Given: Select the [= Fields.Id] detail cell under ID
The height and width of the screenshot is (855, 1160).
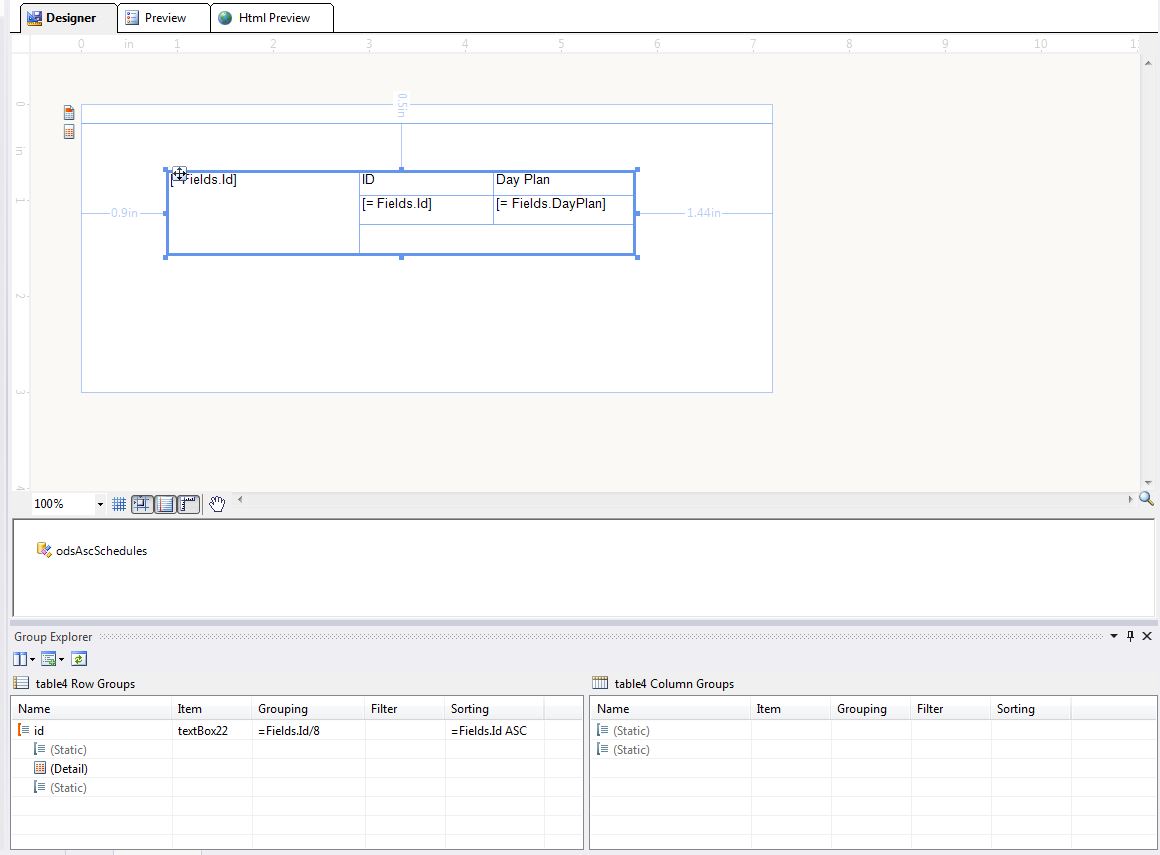Looking at the screenshot, I should (426, 209).
